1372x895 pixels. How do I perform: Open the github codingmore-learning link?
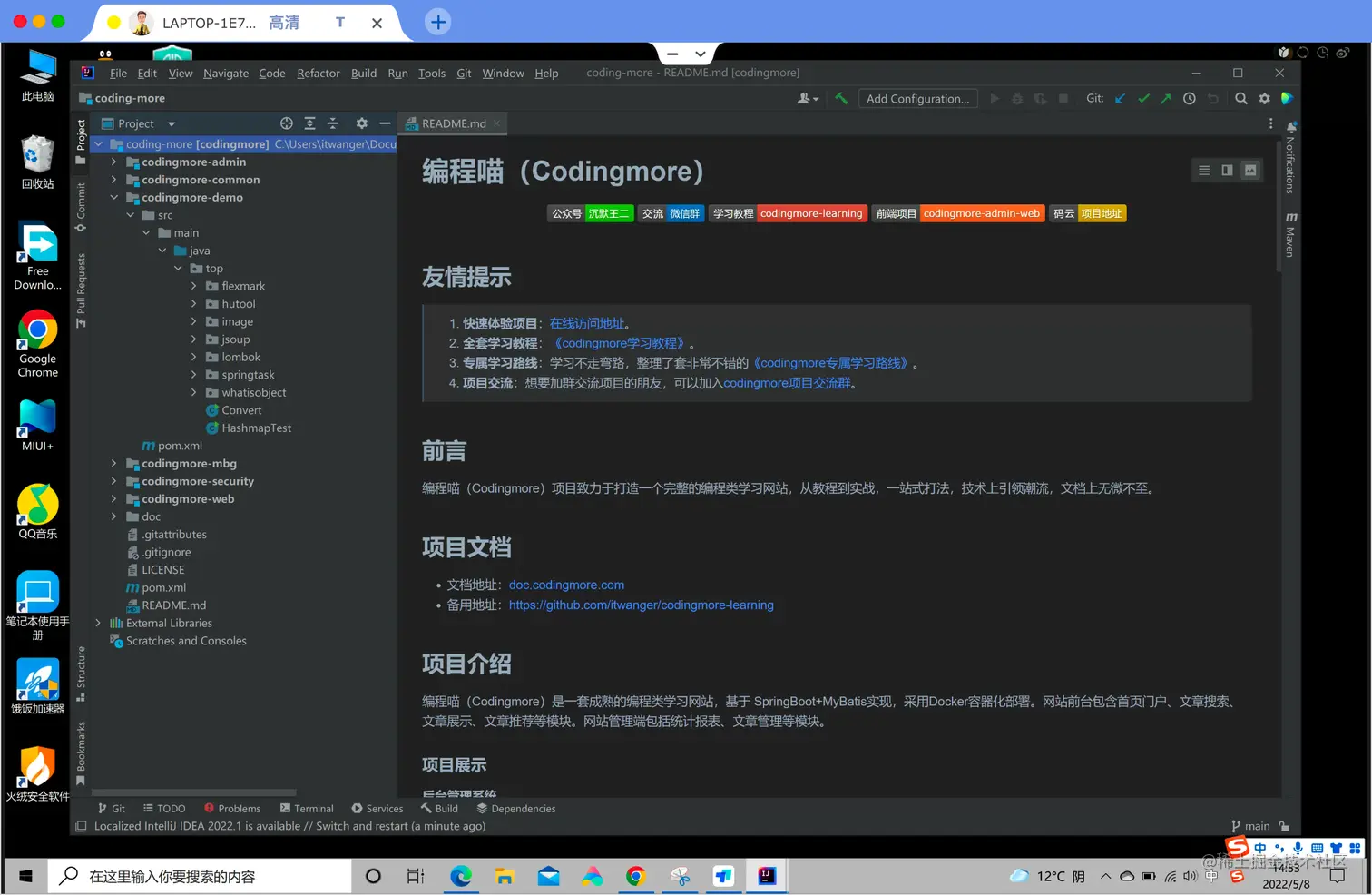[x=642, y=605]
